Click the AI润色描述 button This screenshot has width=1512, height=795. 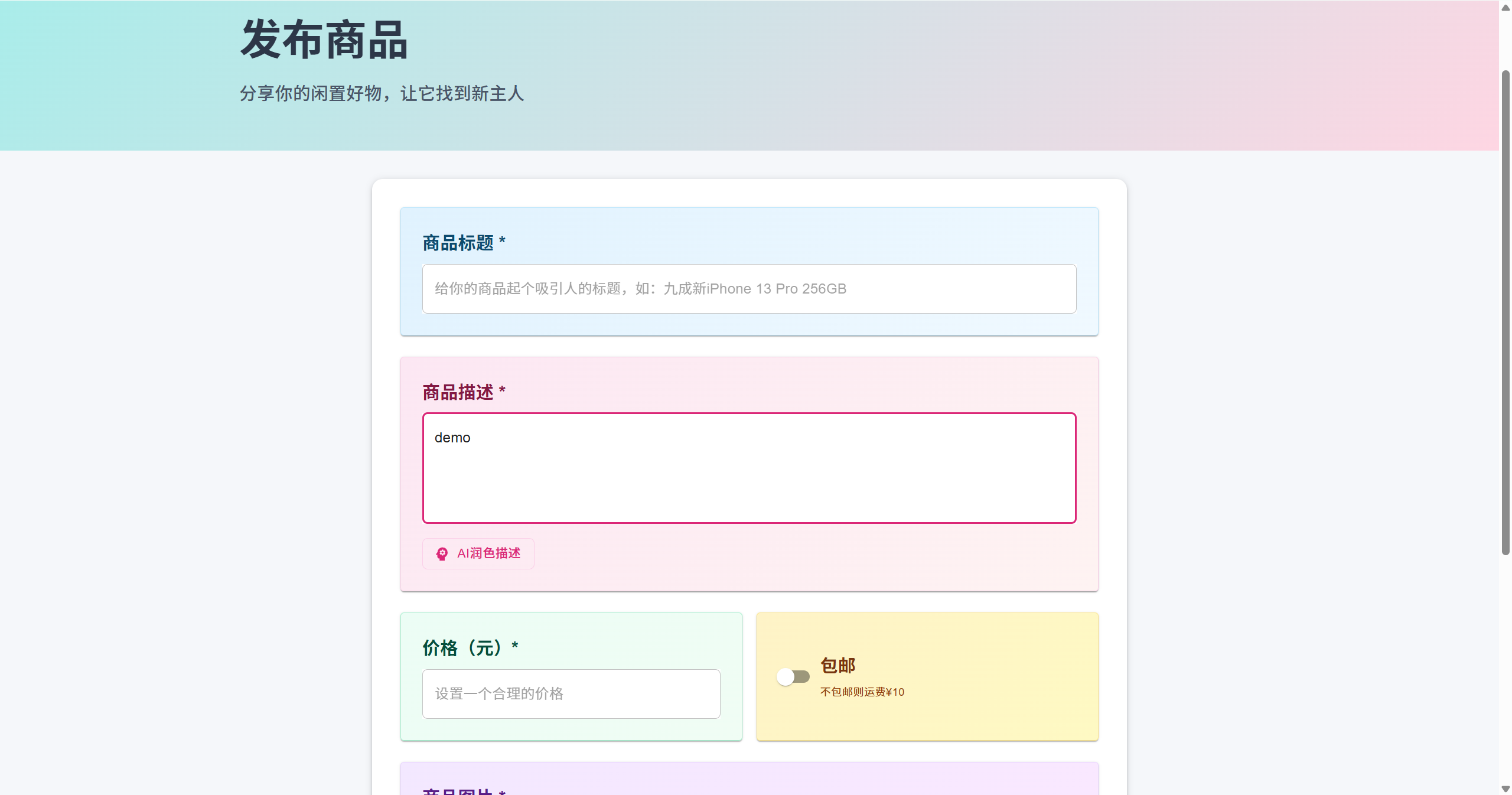(x=478, y=553)
